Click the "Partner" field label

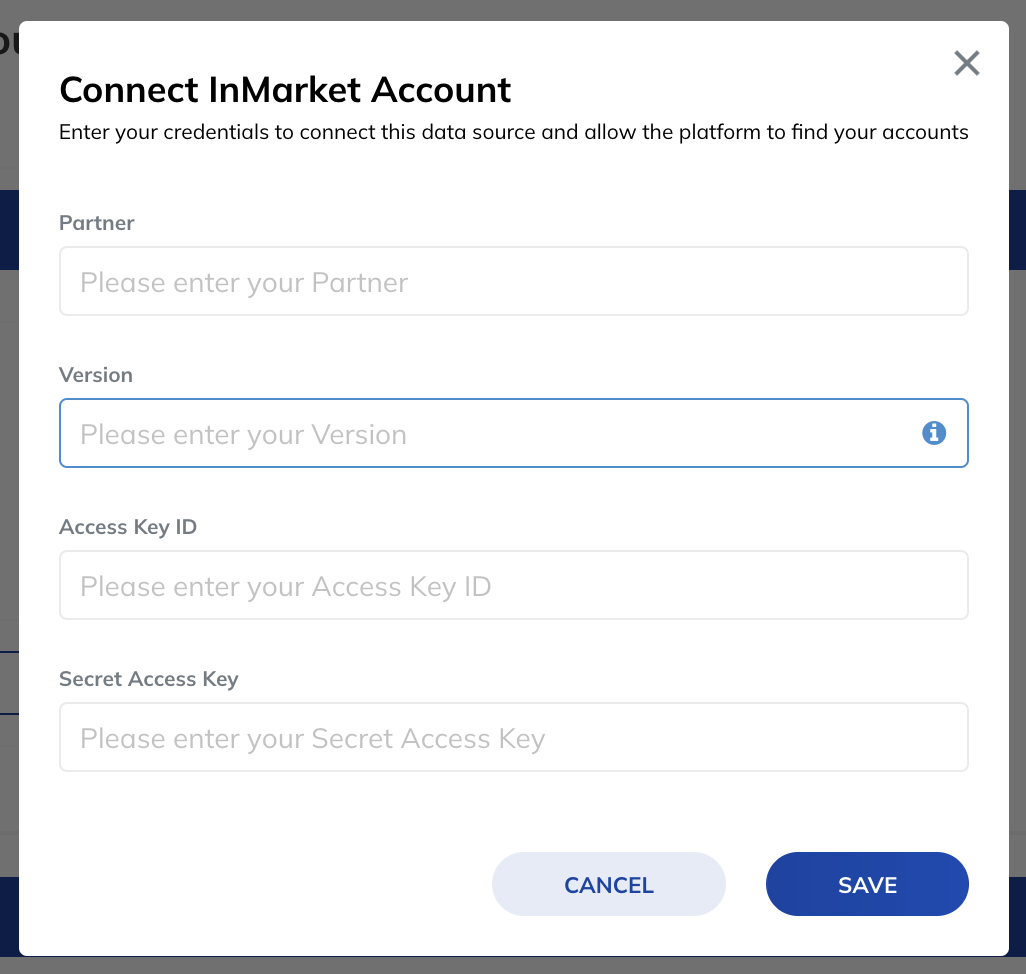coord(97,223)
